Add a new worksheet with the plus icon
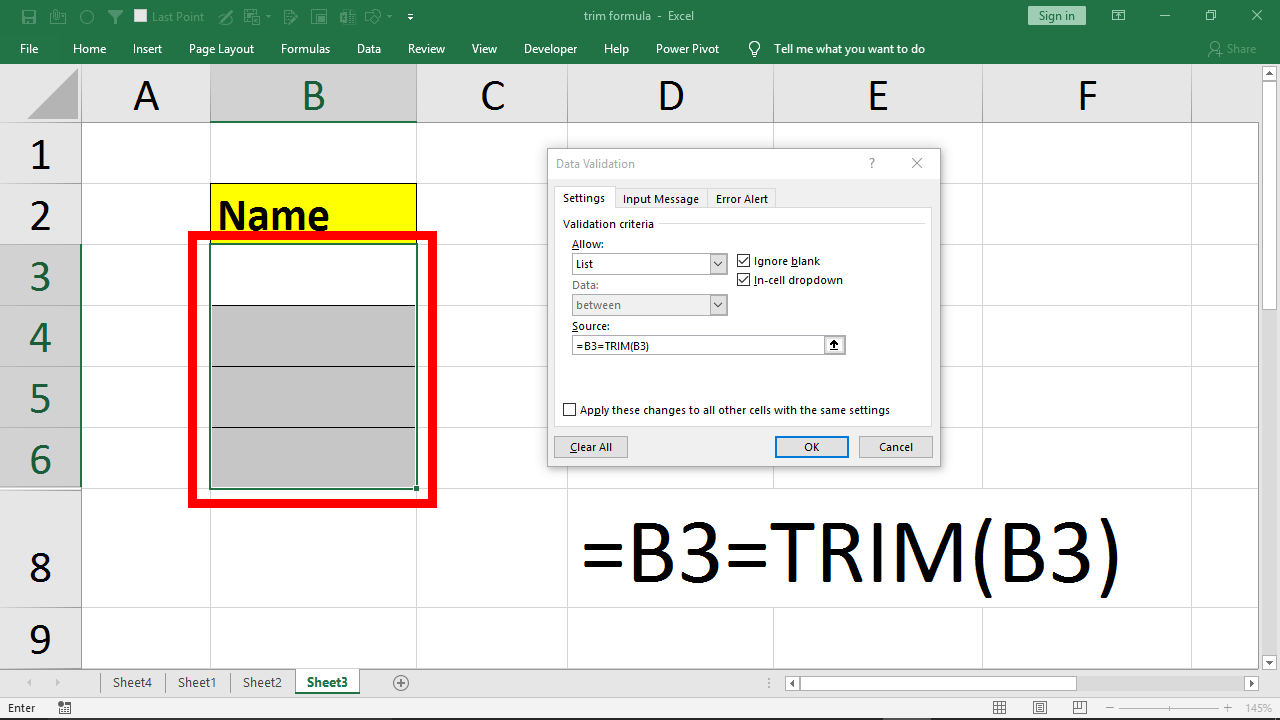1280x720 pixels. [401, 682]
